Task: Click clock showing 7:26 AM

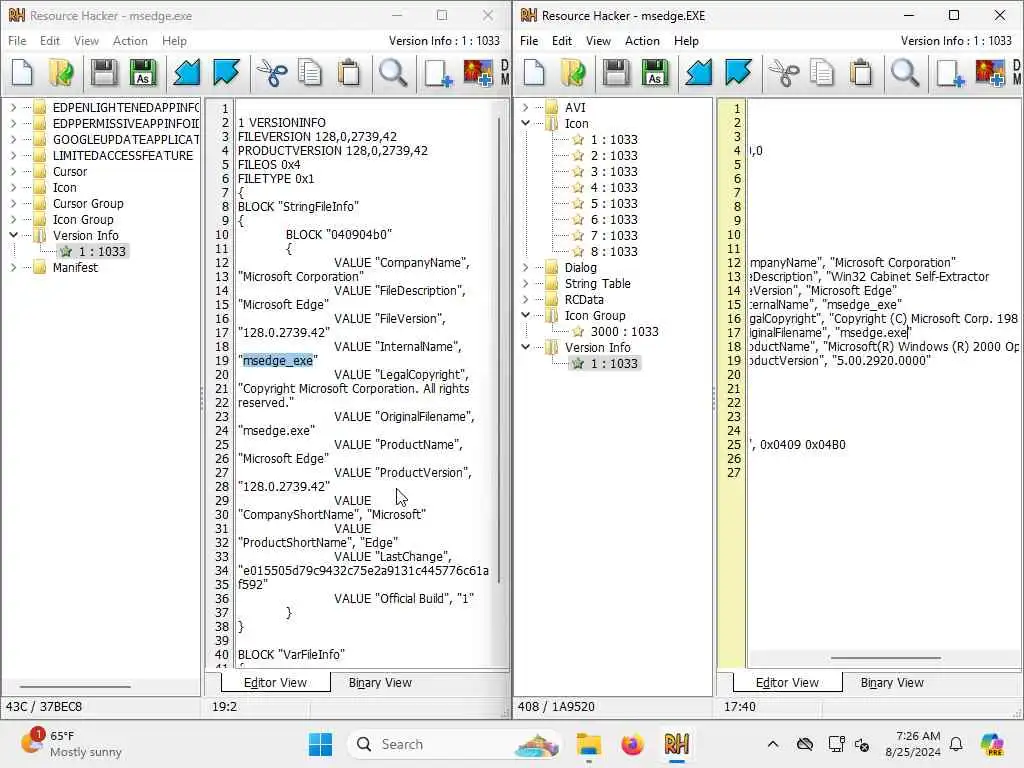Action: (x=912, y=744)
